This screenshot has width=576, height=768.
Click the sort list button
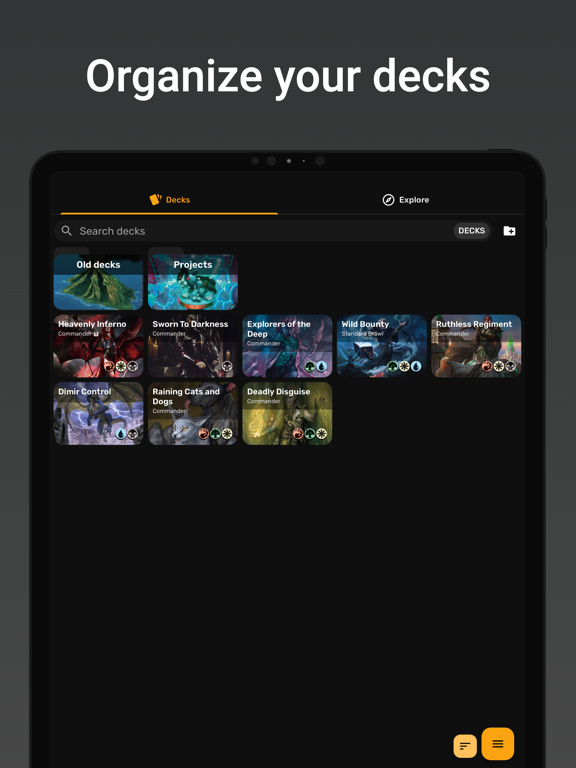465,746
